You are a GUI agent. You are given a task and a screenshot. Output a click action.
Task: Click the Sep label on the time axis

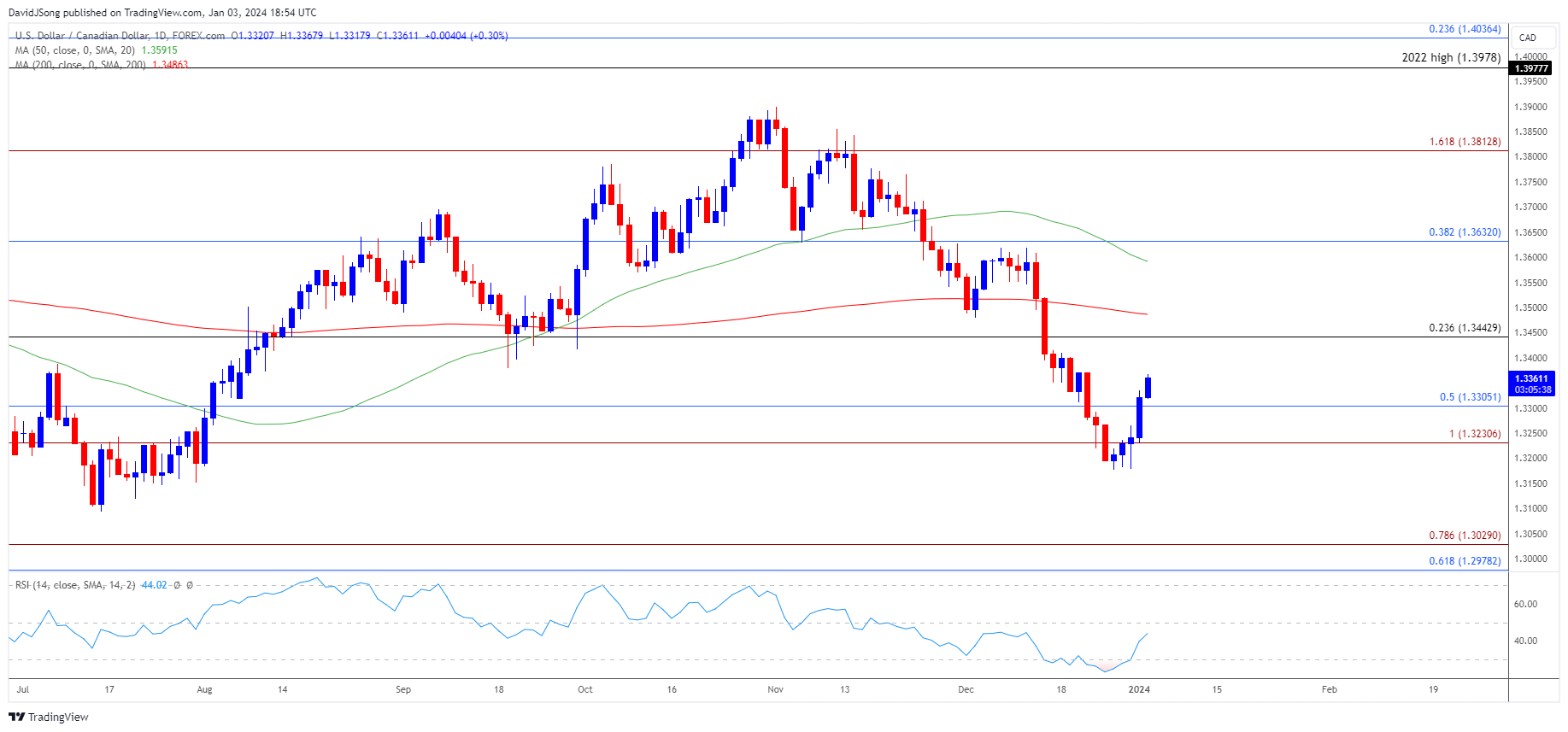pos(403,689)
